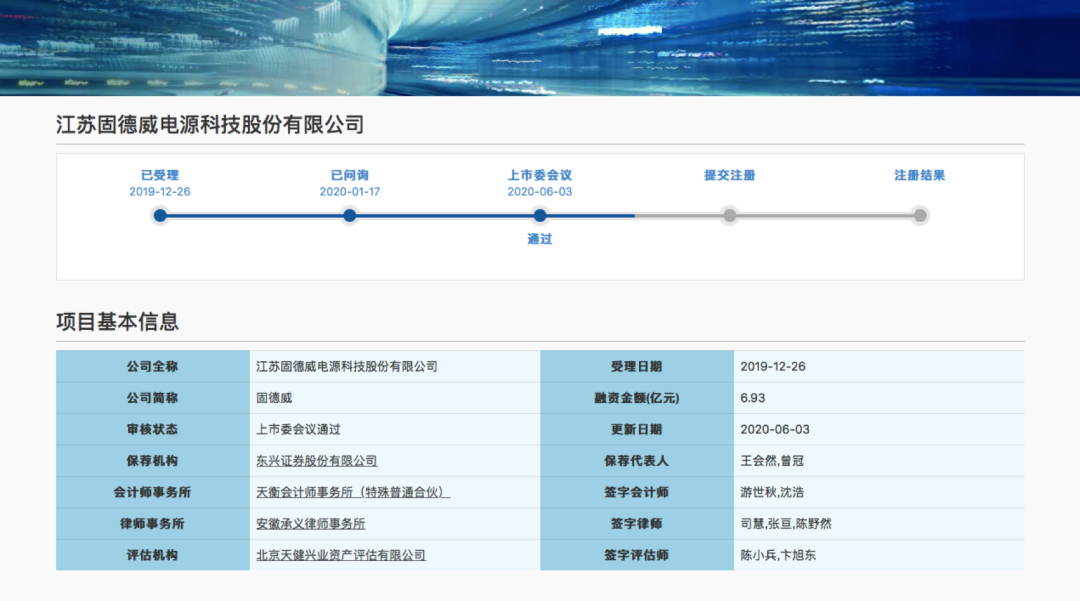Viewport: 1080px width, 601px height.
Task: Click the 注册结果 stage label
Action: [920, 175]
